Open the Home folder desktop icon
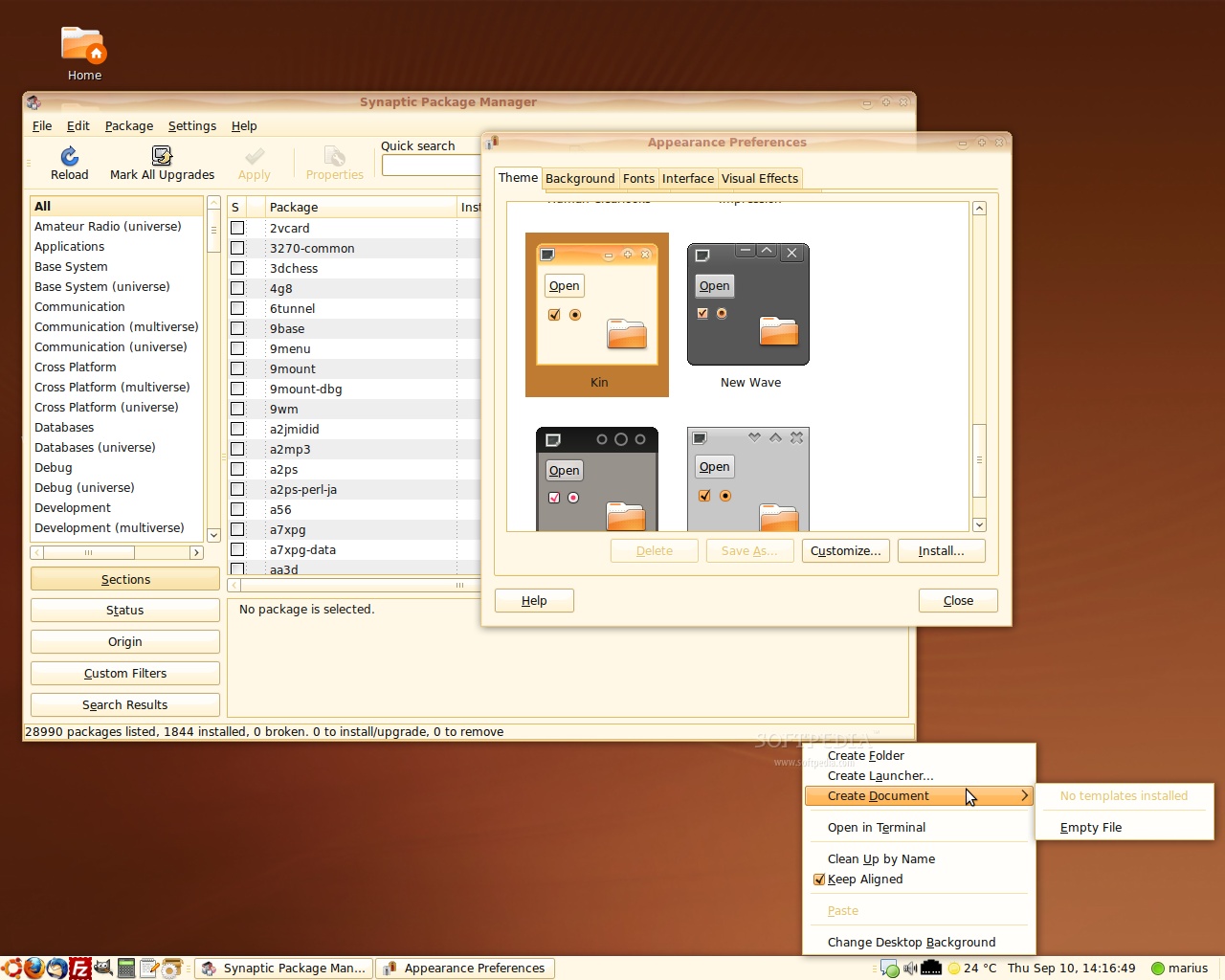 click(x=83, y=46)
